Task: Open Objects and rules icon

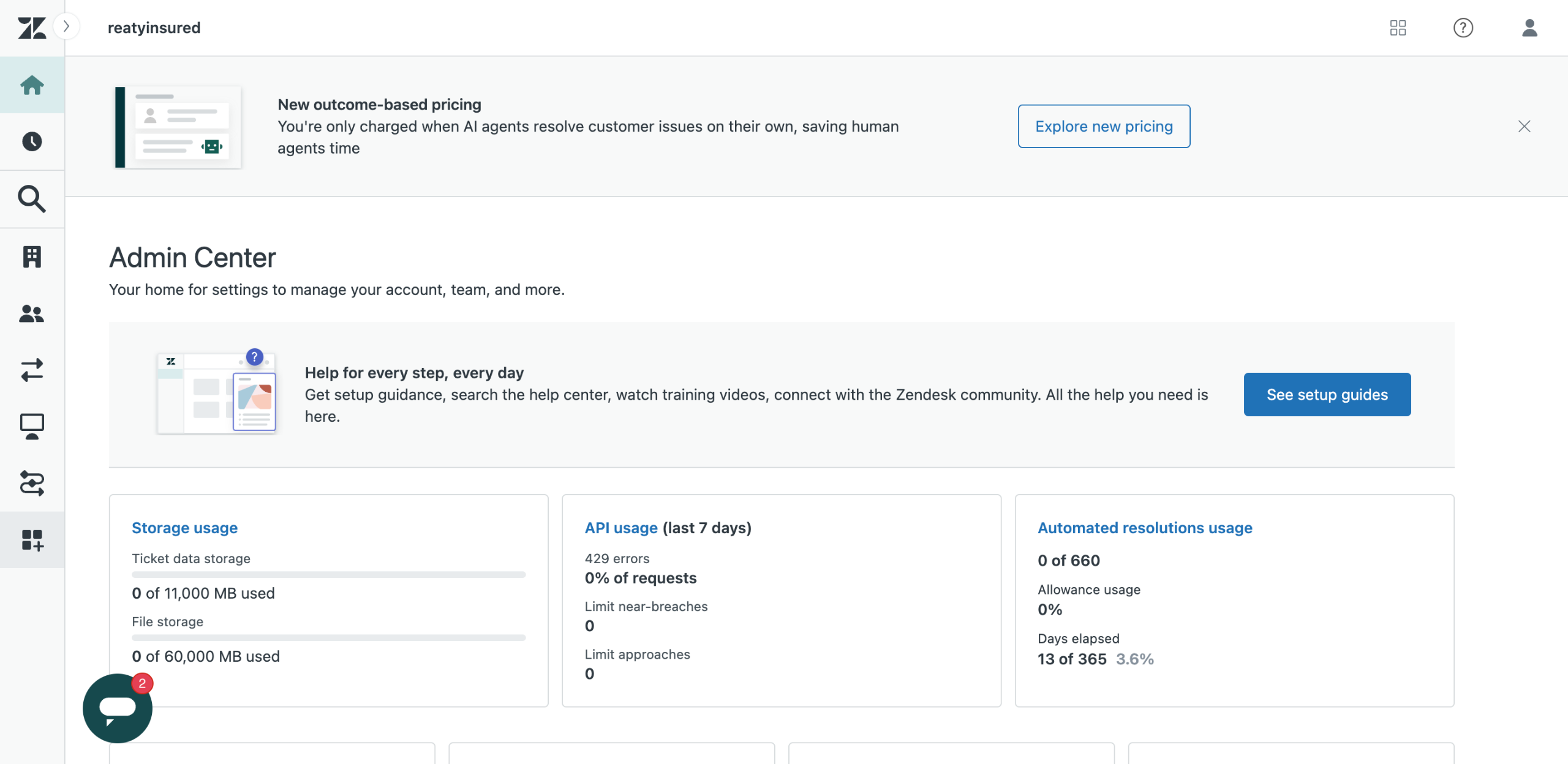Action: (32, 483)
